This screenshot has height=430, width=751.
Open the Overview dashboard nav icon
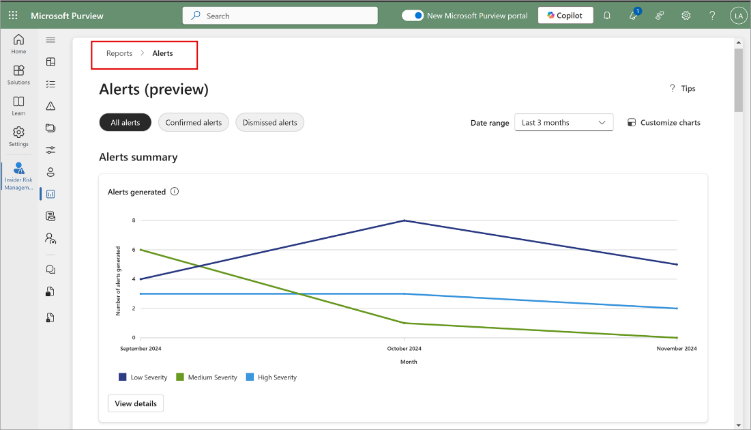50,62
